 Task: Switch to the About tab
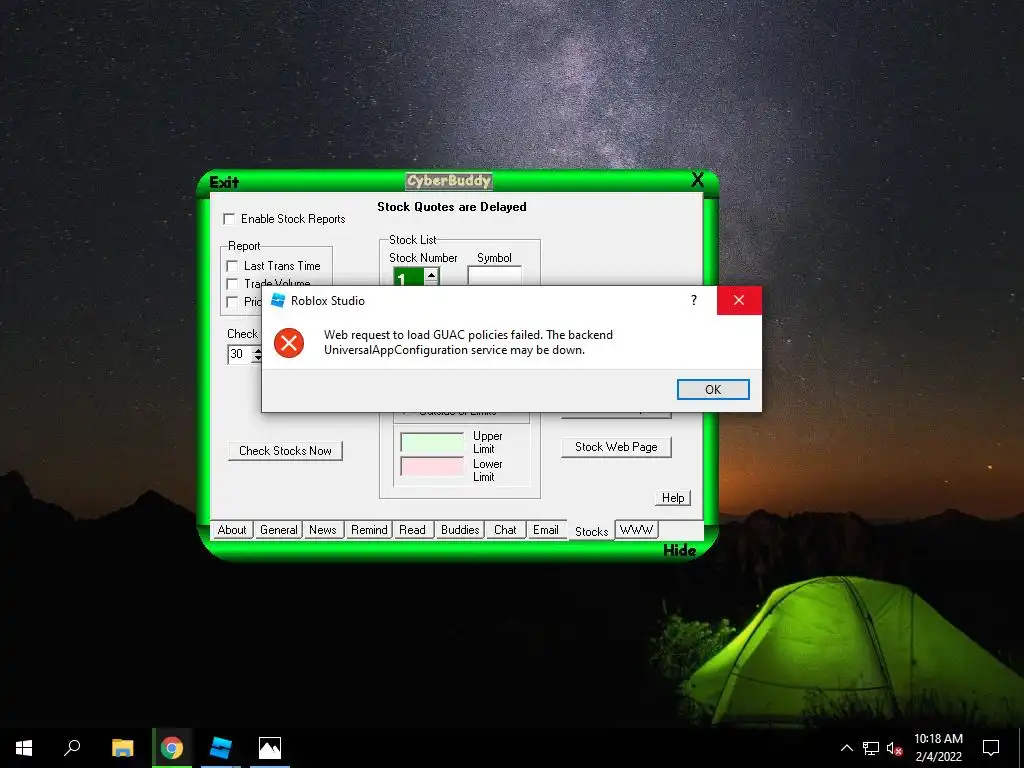click(x=232, y=530)
